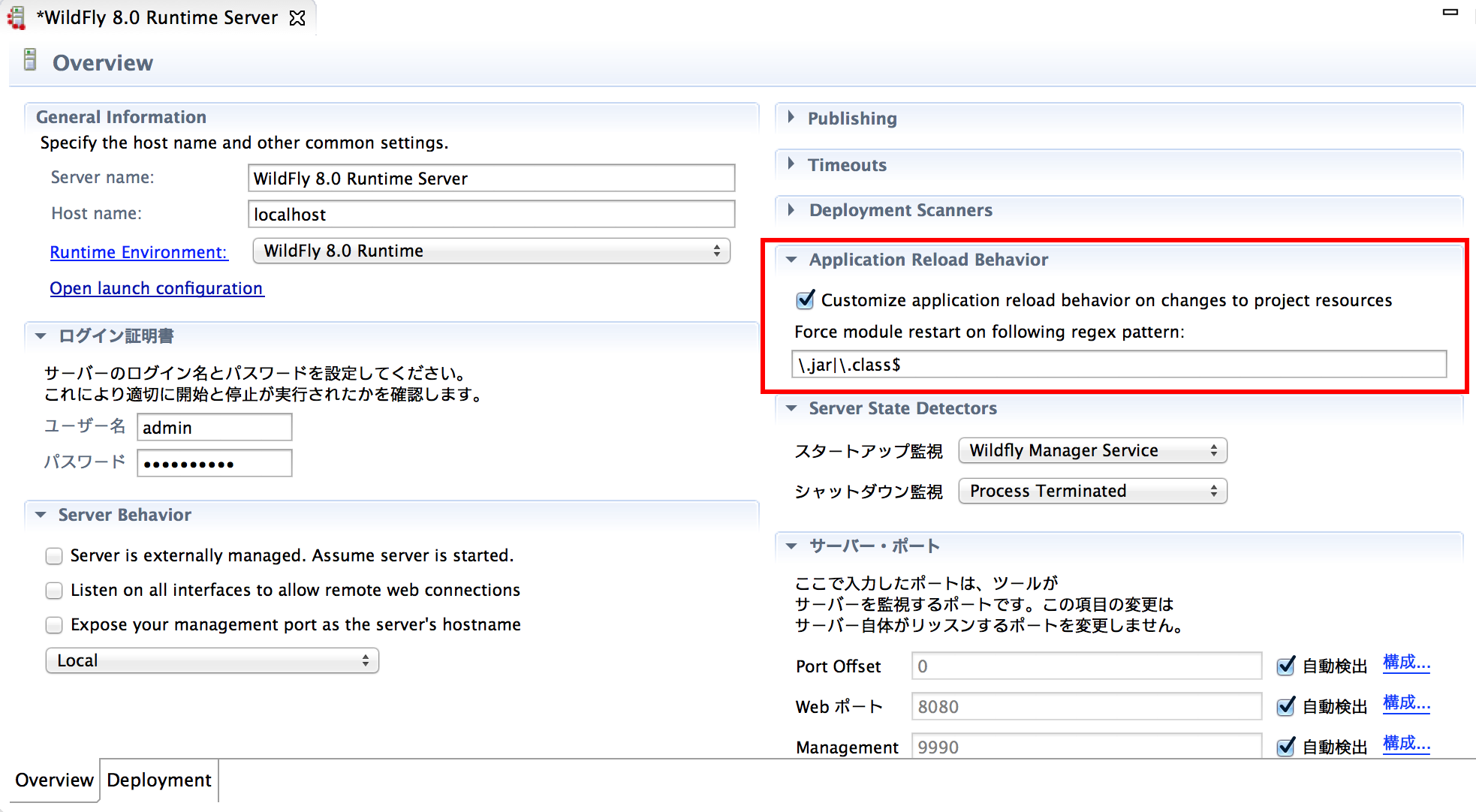
Task: Click the password field
Action: click(x=215, y=463)
